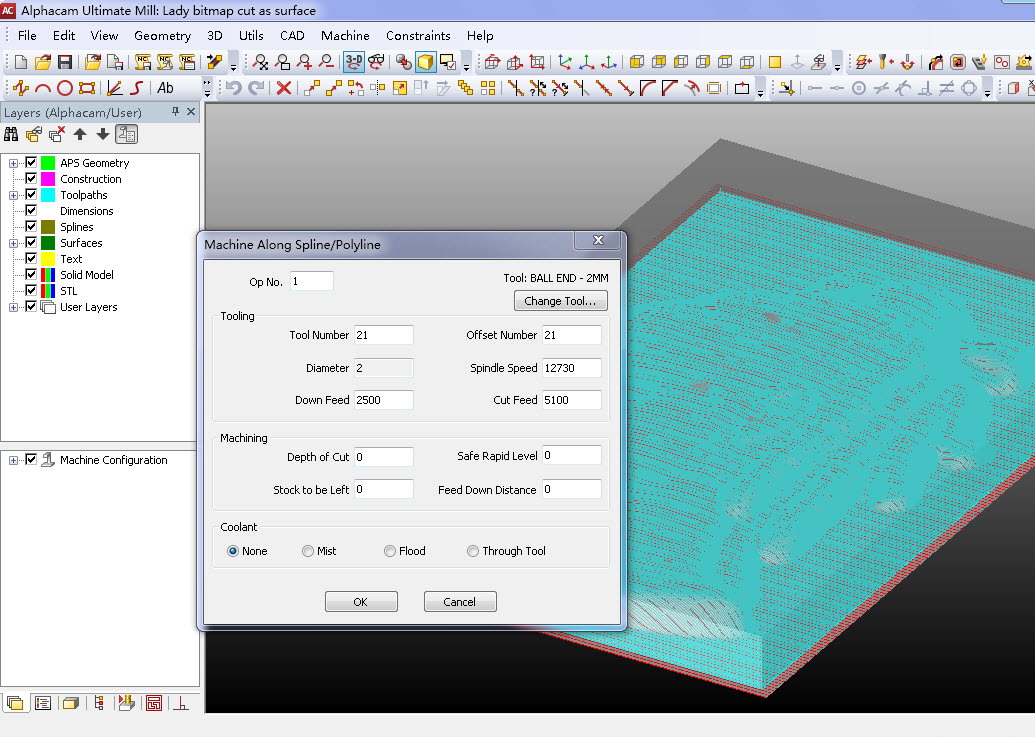Click the Cut Feed input field
This screenshot has height=737, width=1035.
click(x=572, y=400)
